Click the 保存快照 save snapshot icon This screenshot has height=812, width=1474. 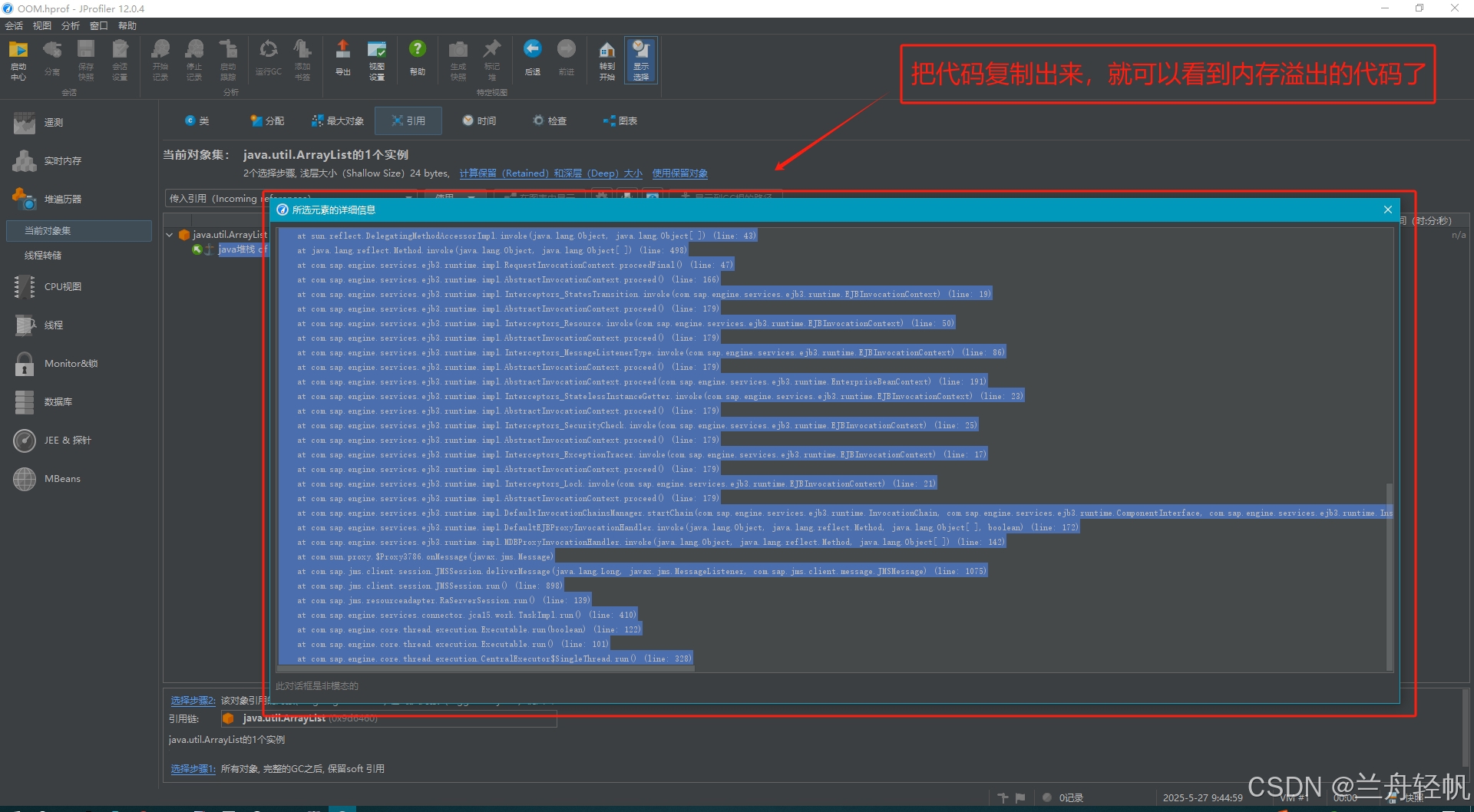(86, 60)
